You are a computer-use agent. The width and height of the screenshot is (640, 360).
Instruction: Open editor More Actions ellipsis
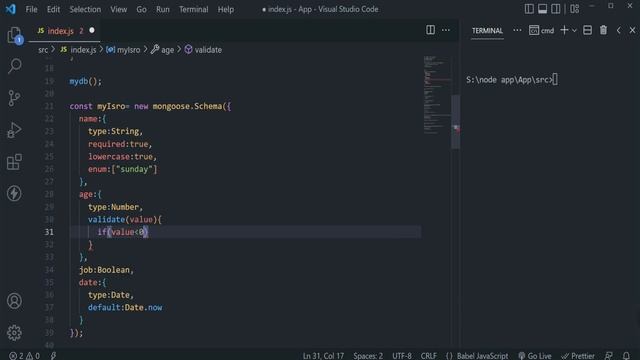446,30
